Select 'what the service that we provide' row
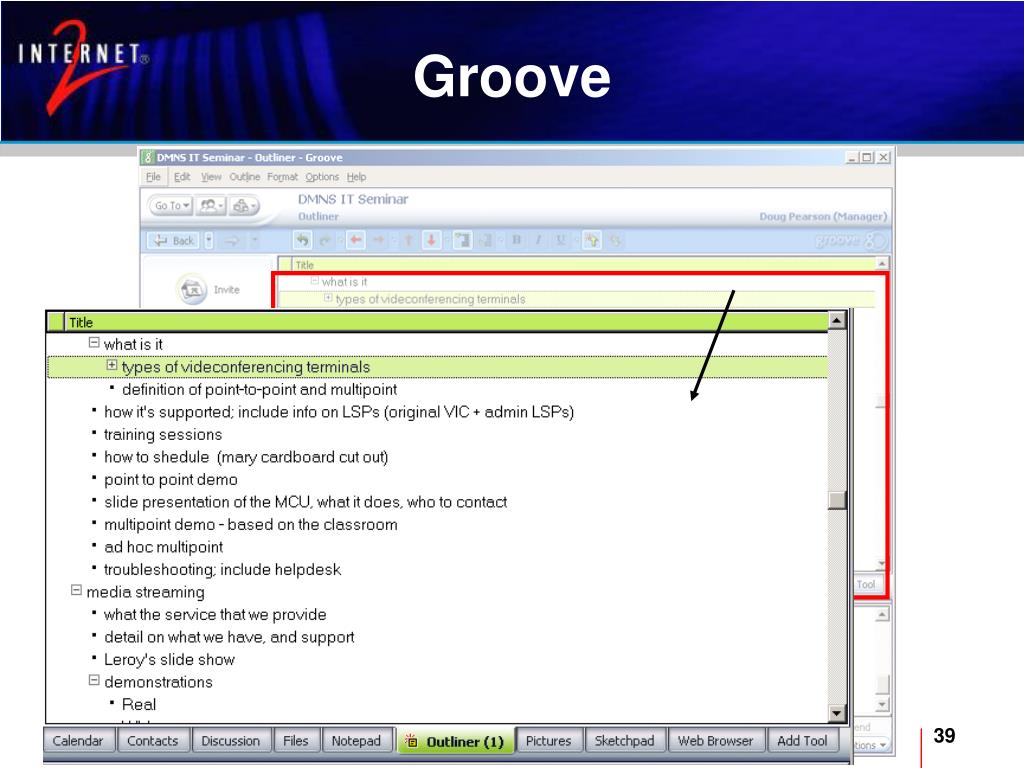The image size is (1024, 768). (438, 615)
